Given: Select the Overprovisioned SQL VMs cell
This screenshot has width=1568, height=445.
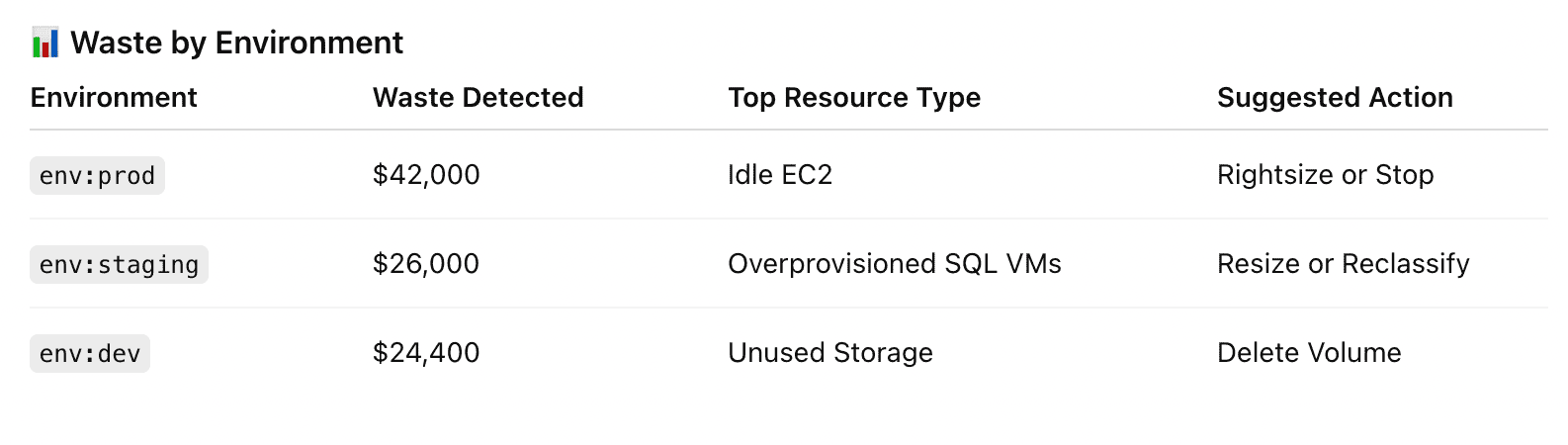Looking at the screenshot, I should tap(894, 264).
